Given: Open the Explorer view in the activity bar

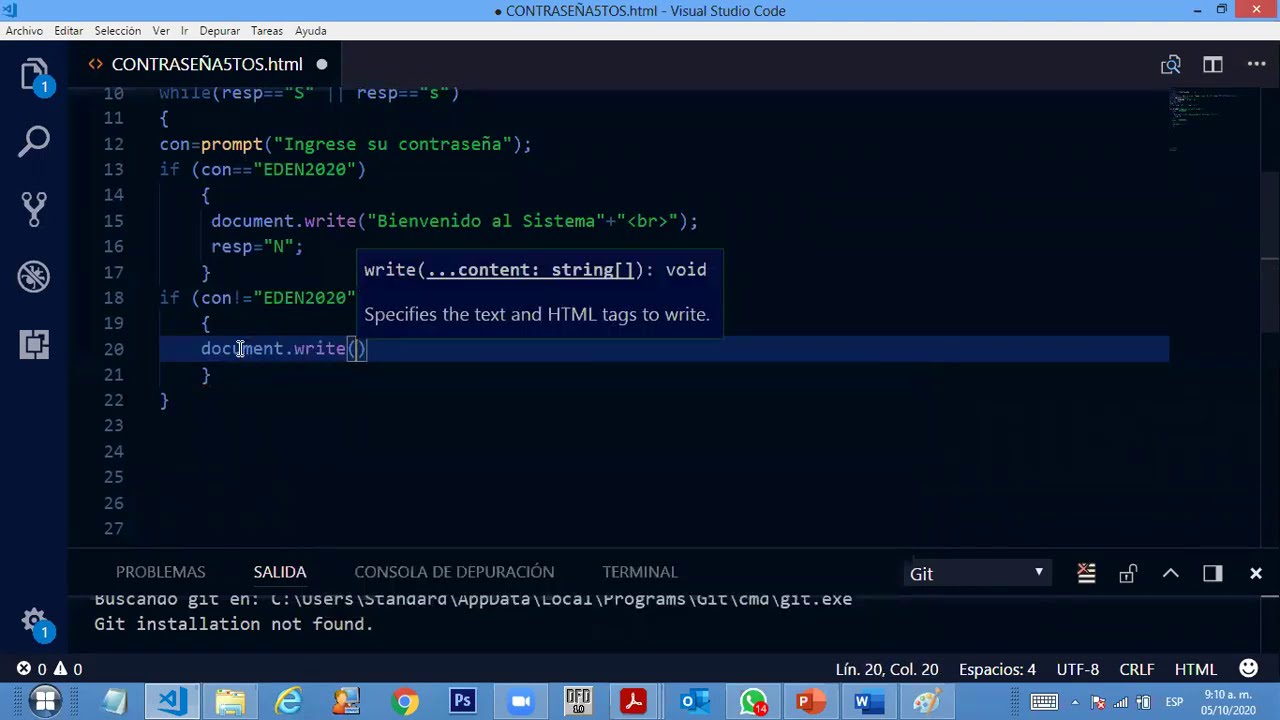Looking at the screenshot, I should point(34,77).
